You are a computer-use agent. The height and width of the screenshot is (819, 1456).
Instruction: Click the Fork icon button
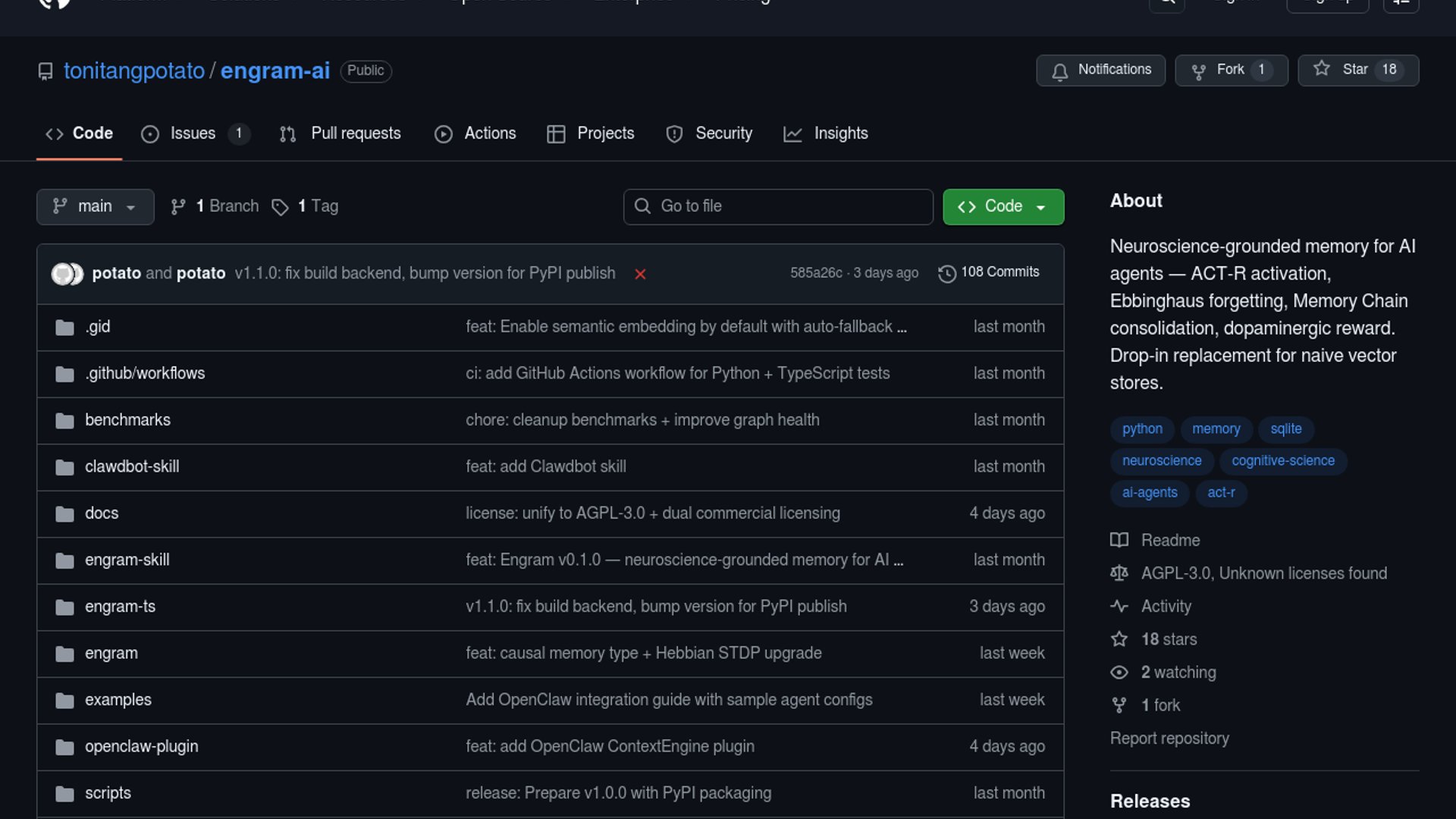point(1199,71)
